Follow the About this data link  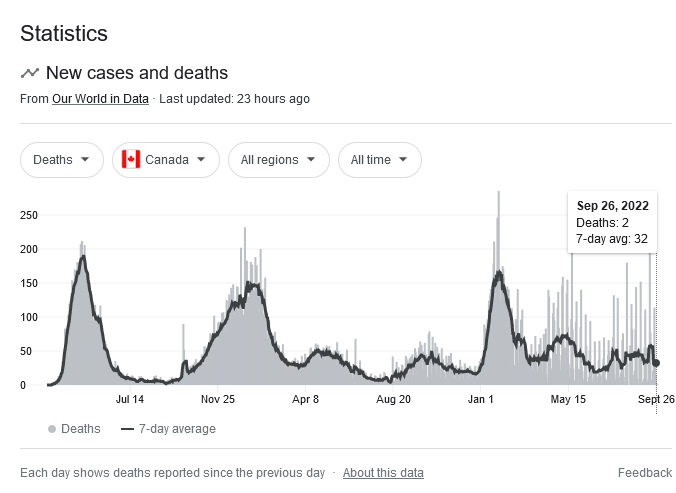click(383, 473)
